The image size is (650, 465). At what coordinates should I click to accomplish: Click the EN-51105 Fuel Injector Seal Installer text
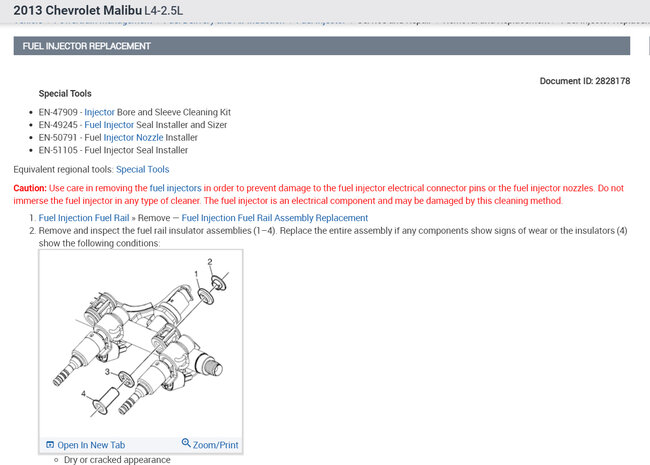tap(113, 150)
